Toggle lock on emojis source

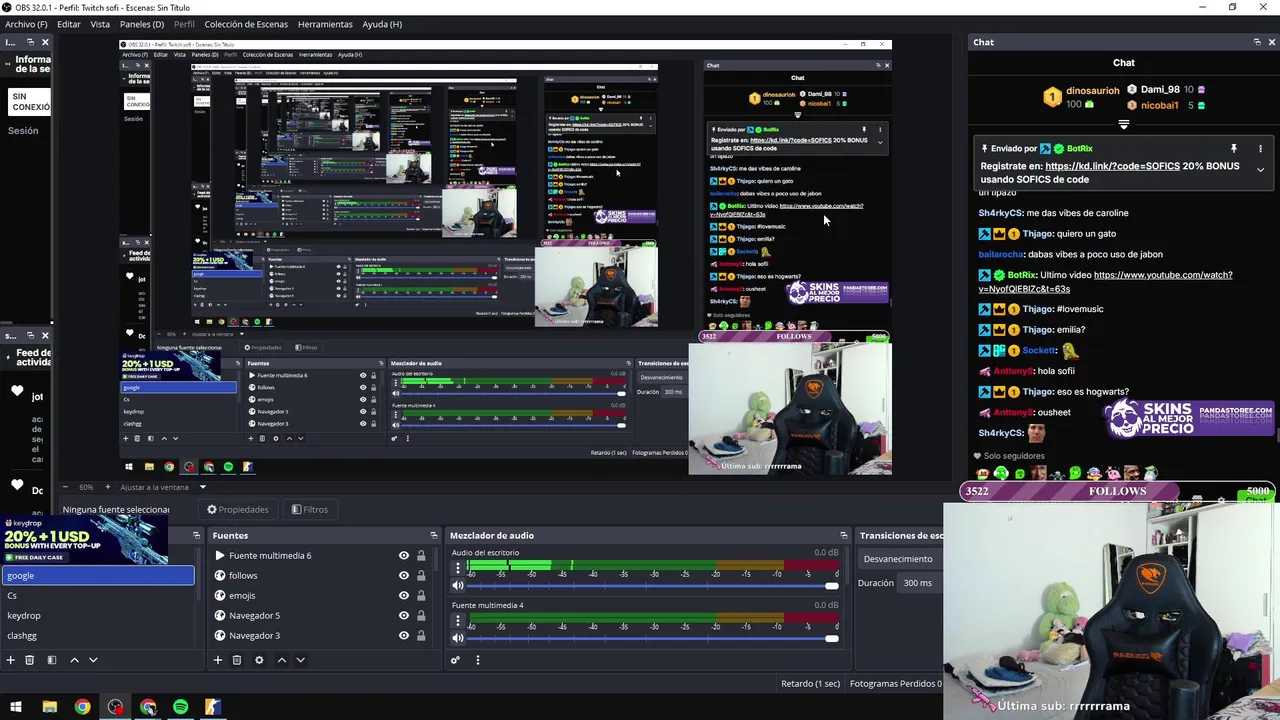tap(421, 596)
